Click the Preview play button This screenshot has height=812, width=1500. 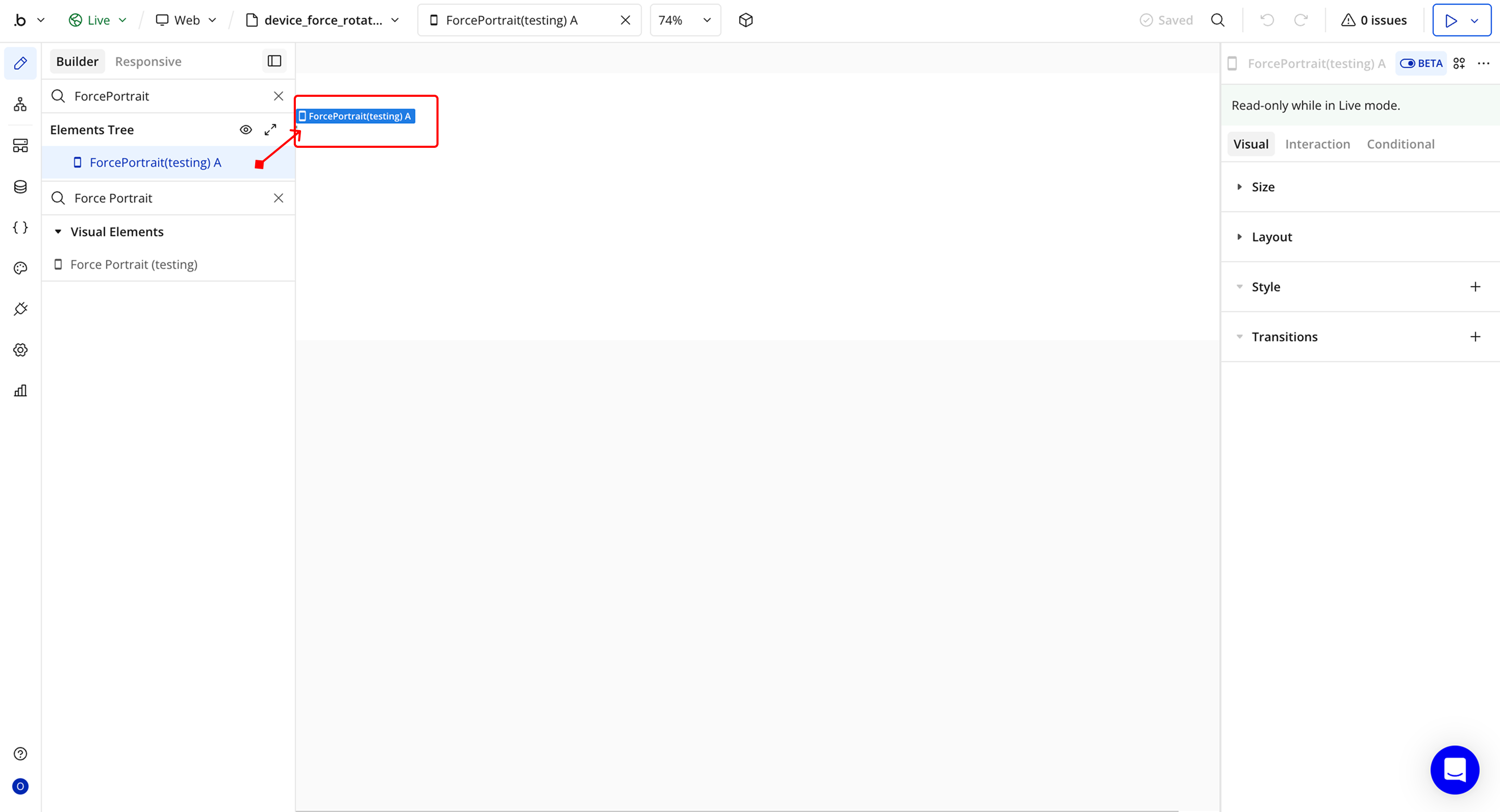click(x=1451, y=20)
